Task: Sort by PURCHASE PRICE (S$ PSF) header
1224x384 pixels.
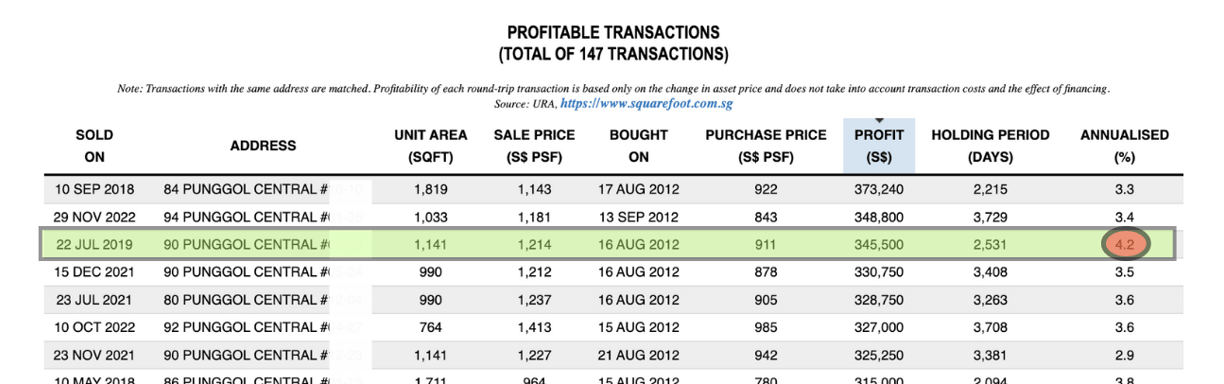Action: pos(766,146)
